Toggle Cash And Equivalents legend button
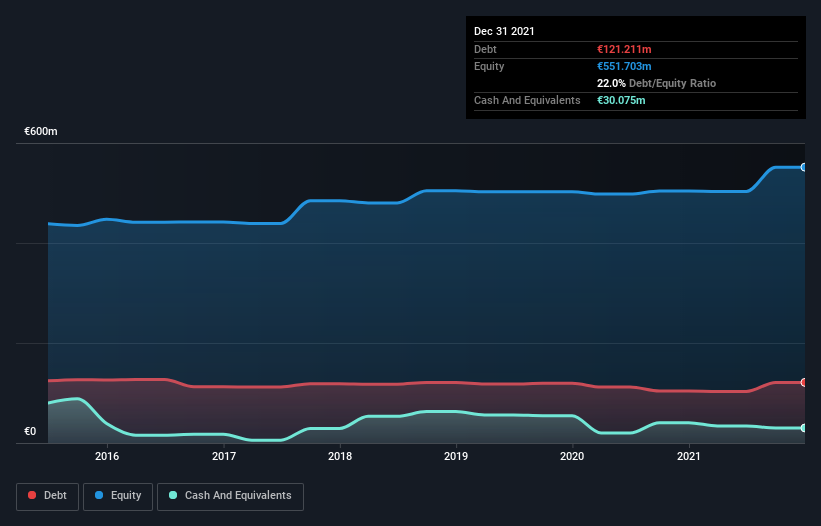The height and width of the screenshot is (526, 821). (230, 496)
